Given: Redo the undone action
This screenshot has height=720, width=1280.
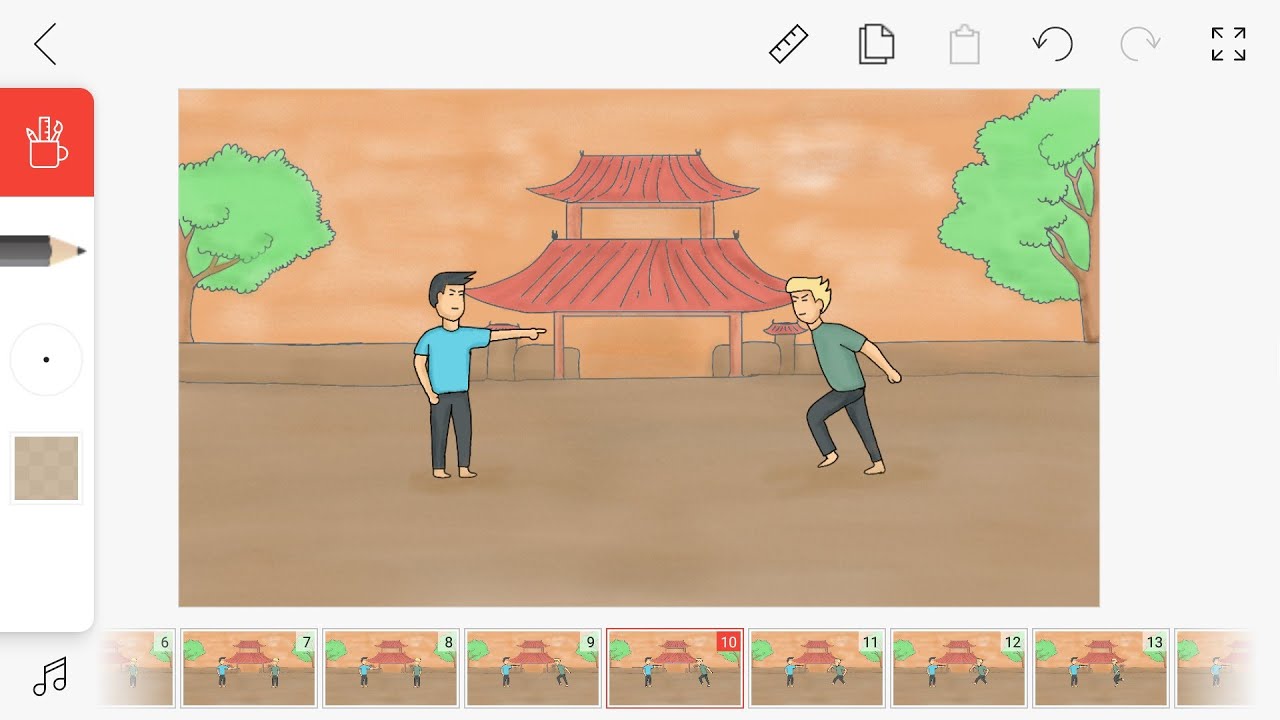Looking at the screenshot, I should point(1140,45).
